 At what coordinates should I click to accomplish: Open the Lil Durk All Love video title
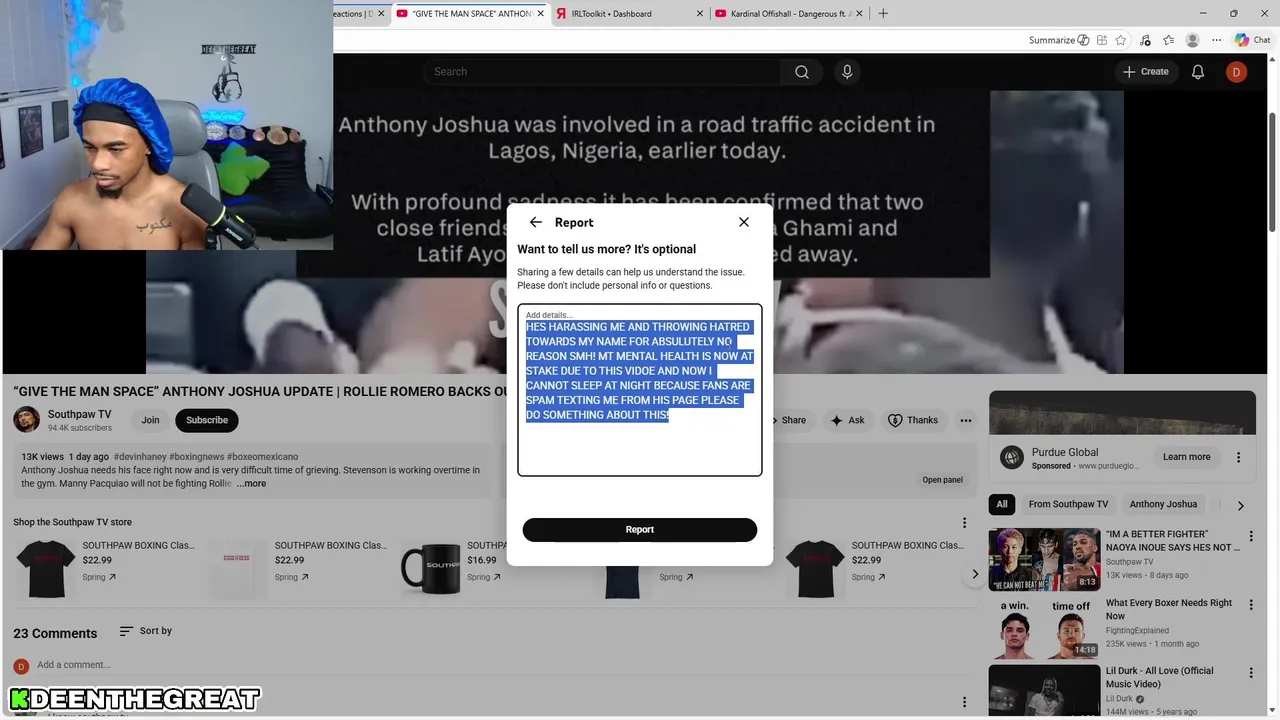(x=1159, y=677)
